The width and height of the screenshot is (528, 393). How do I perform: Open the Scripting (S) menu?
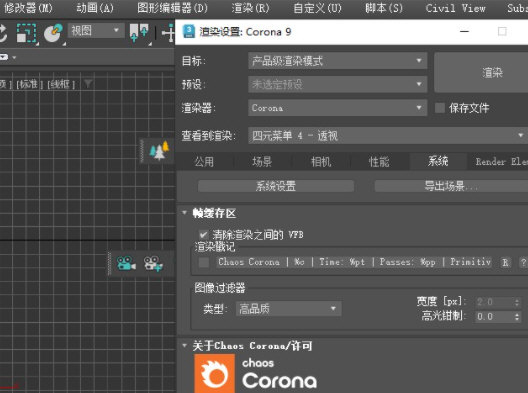point(384,8)
